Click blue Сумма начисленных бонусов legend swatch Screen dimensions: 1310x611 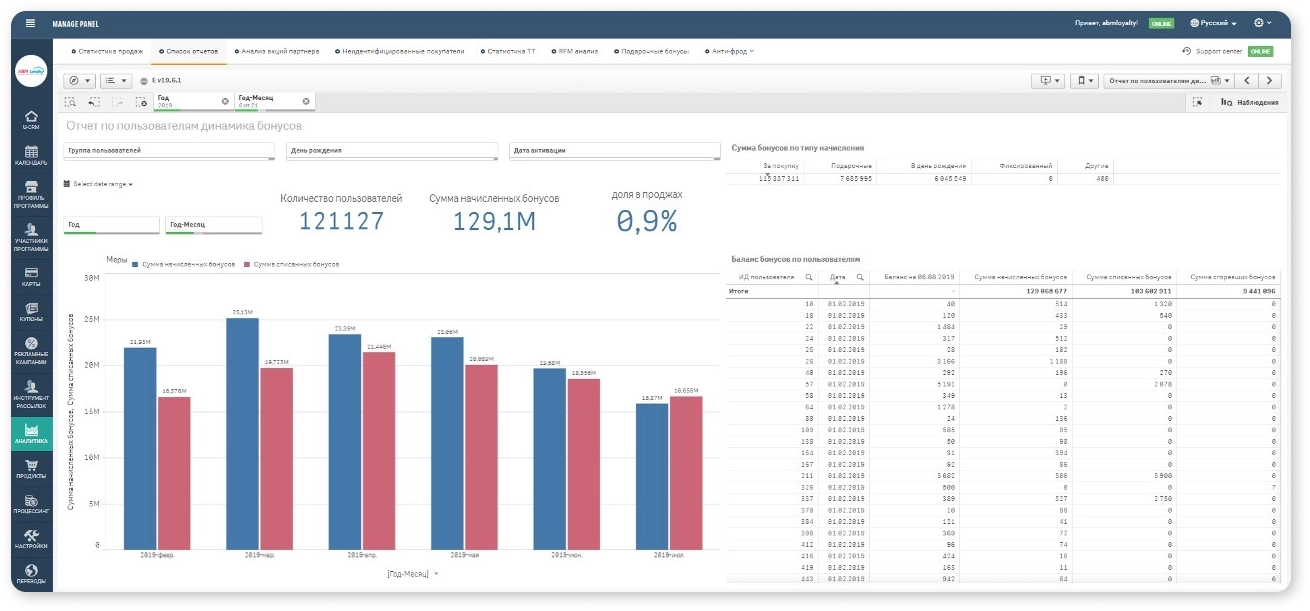pyautogui.click(x=136, y=265)
